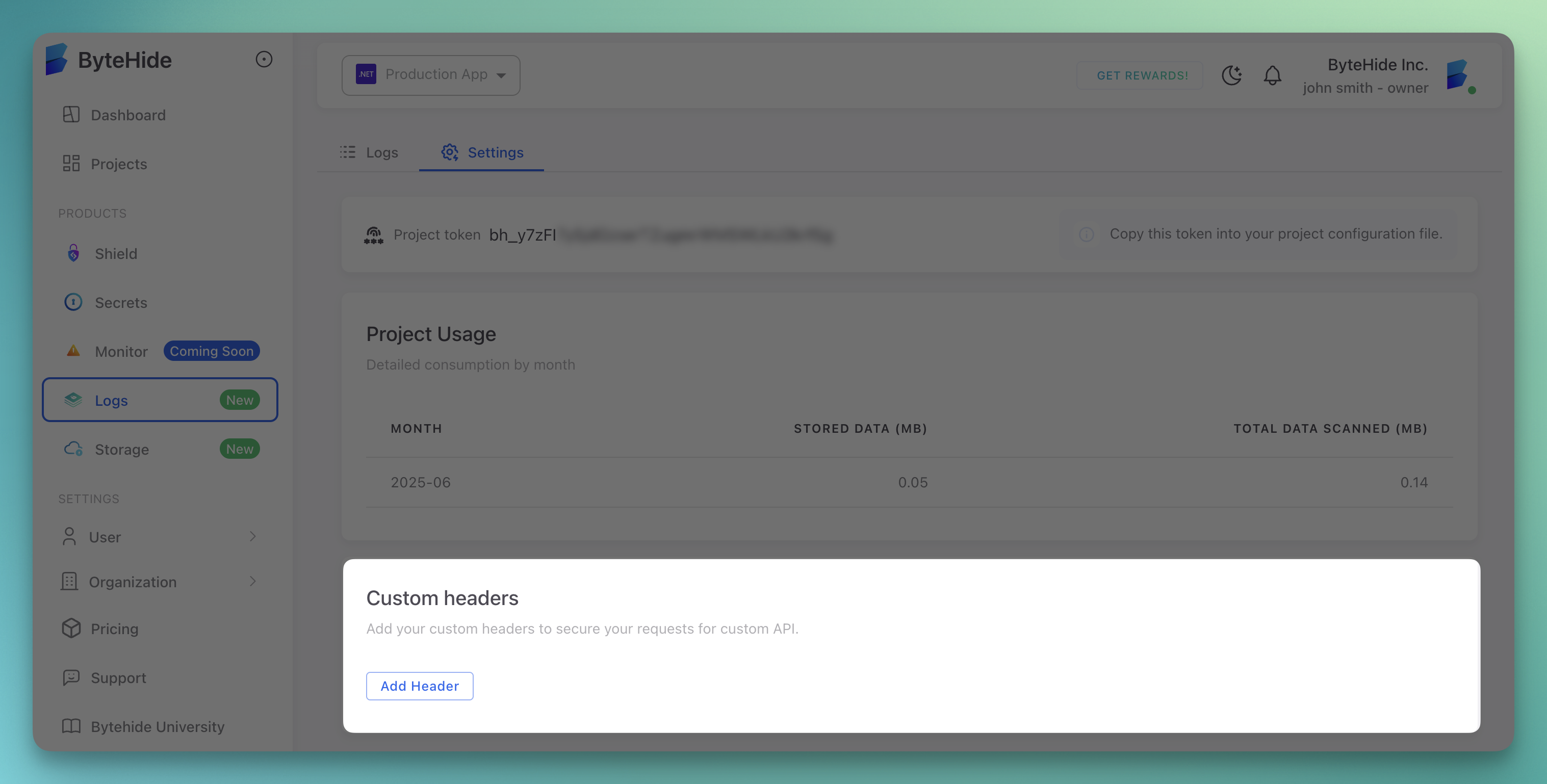The width and height of the screenshot is (1547, 784).
Task: Select the Logs layers icon
Action: 73,400
